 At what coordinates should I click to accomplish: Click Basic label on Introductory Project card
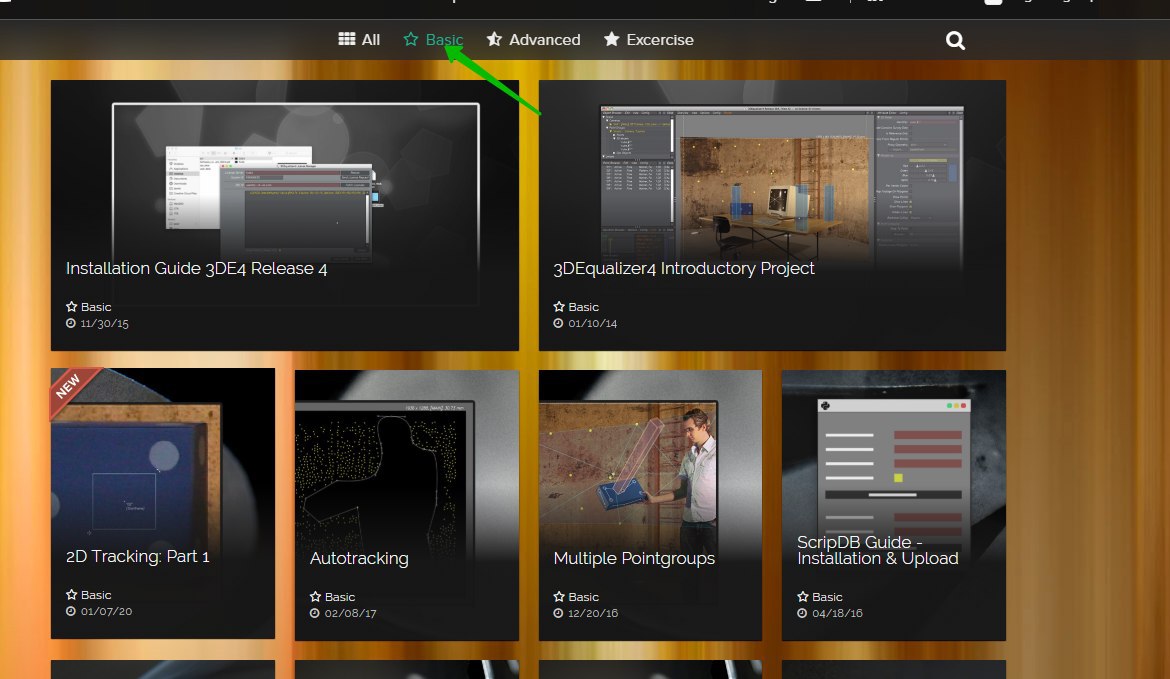point(584,307)
